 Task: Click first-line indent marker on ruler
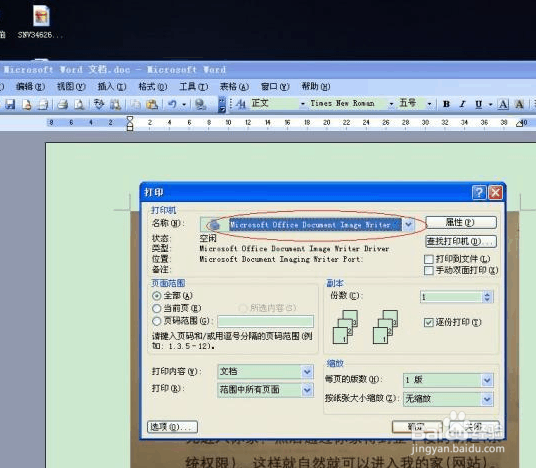click(x=130, y=120)
